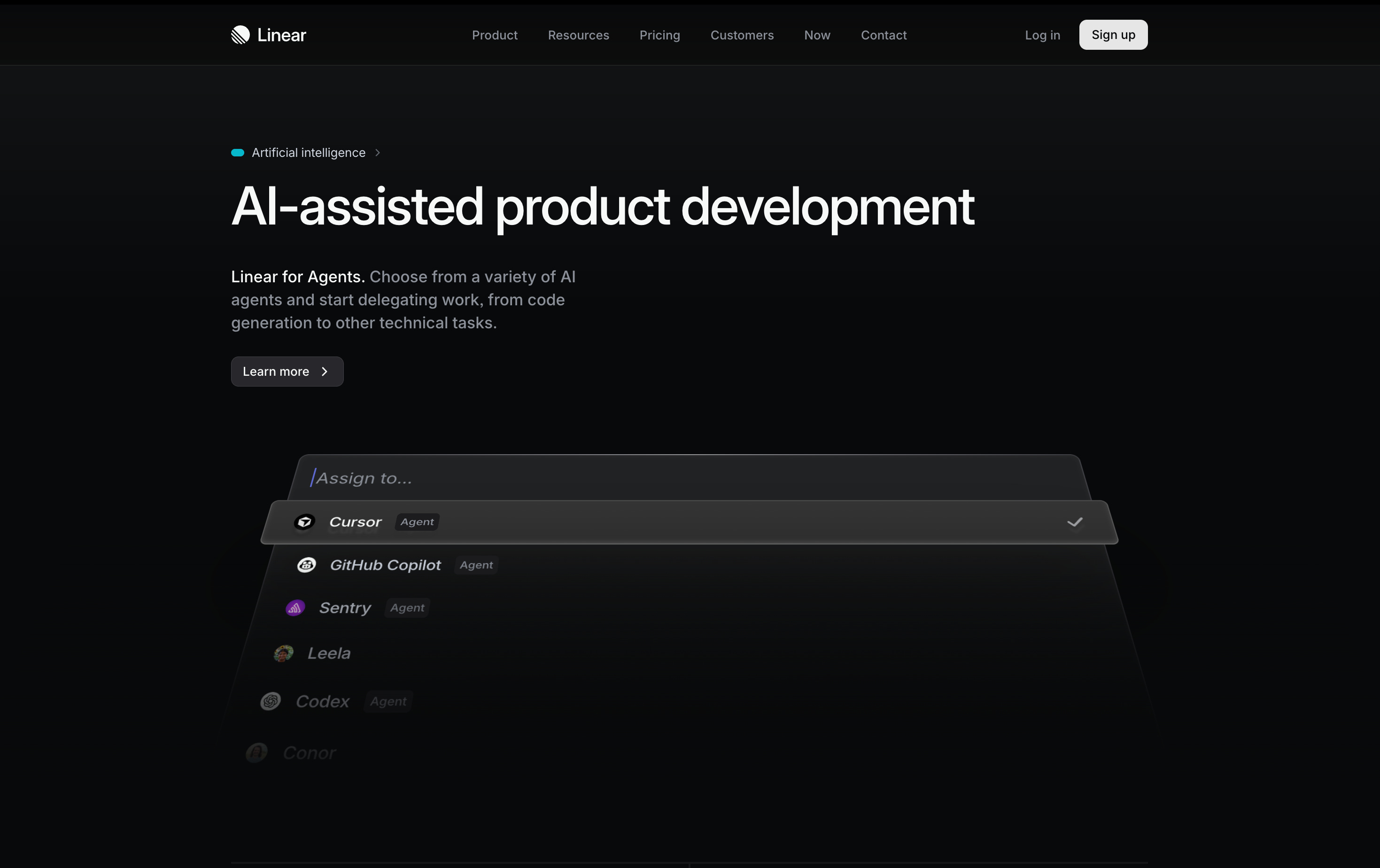Click the GitHub Copilot icon
Viewport: 1380px width, 868px height.
pos(307,565)
